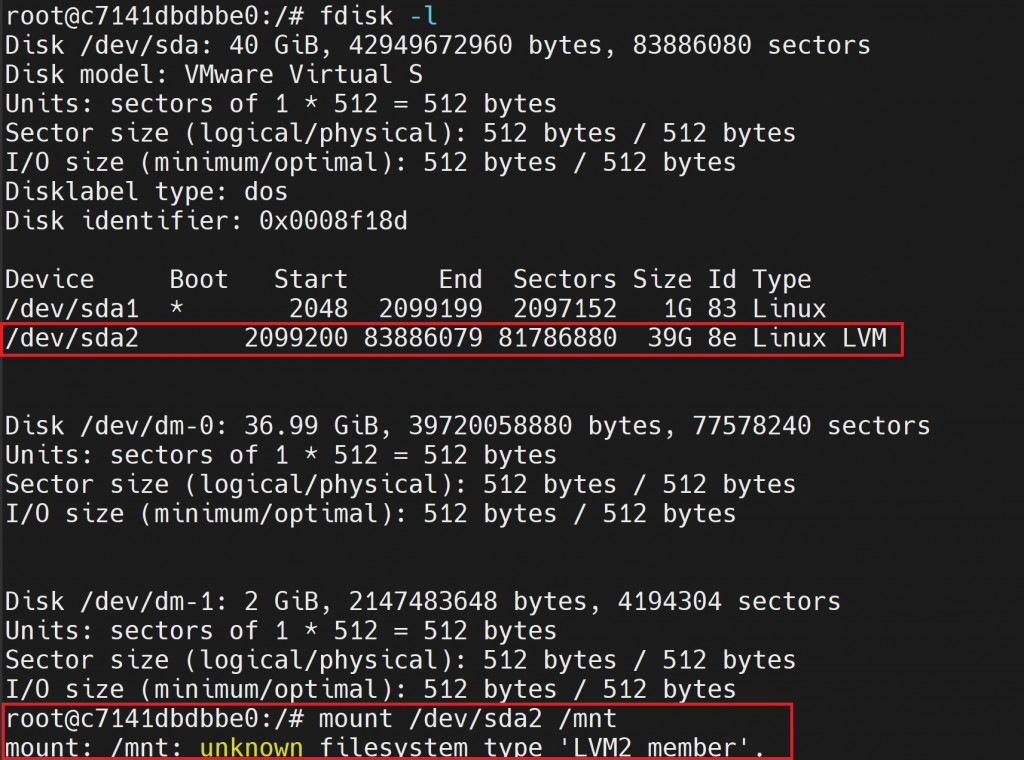Click the '39G' size value

click(x=670, y=338)
